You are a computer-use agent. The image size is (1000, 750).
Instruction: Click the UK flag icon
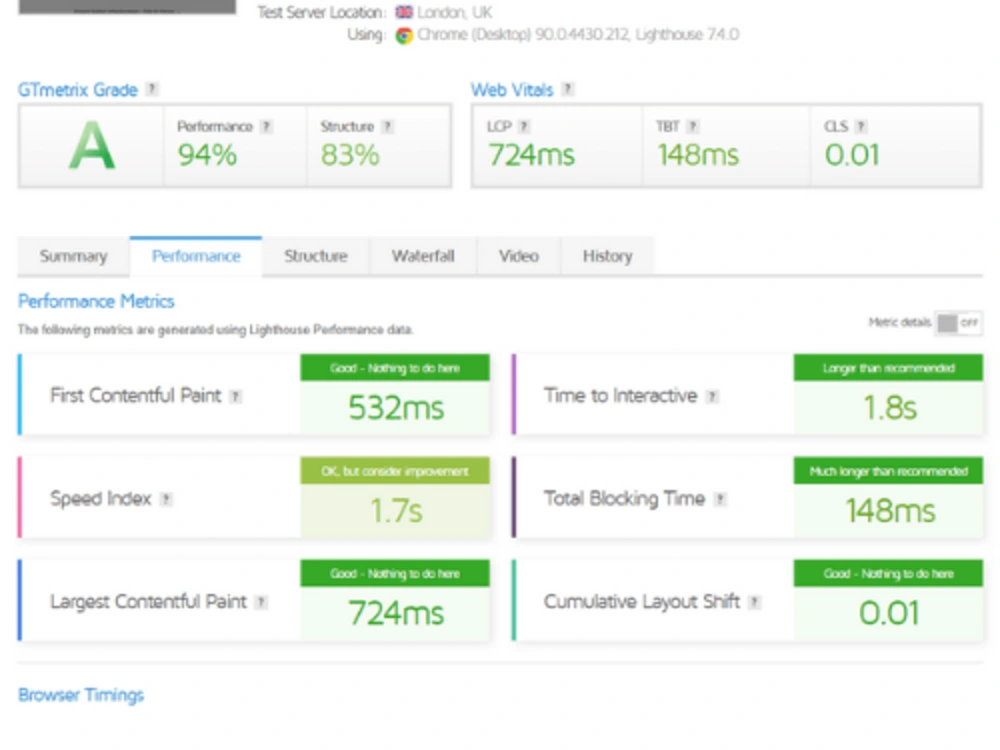coord(404,12)
